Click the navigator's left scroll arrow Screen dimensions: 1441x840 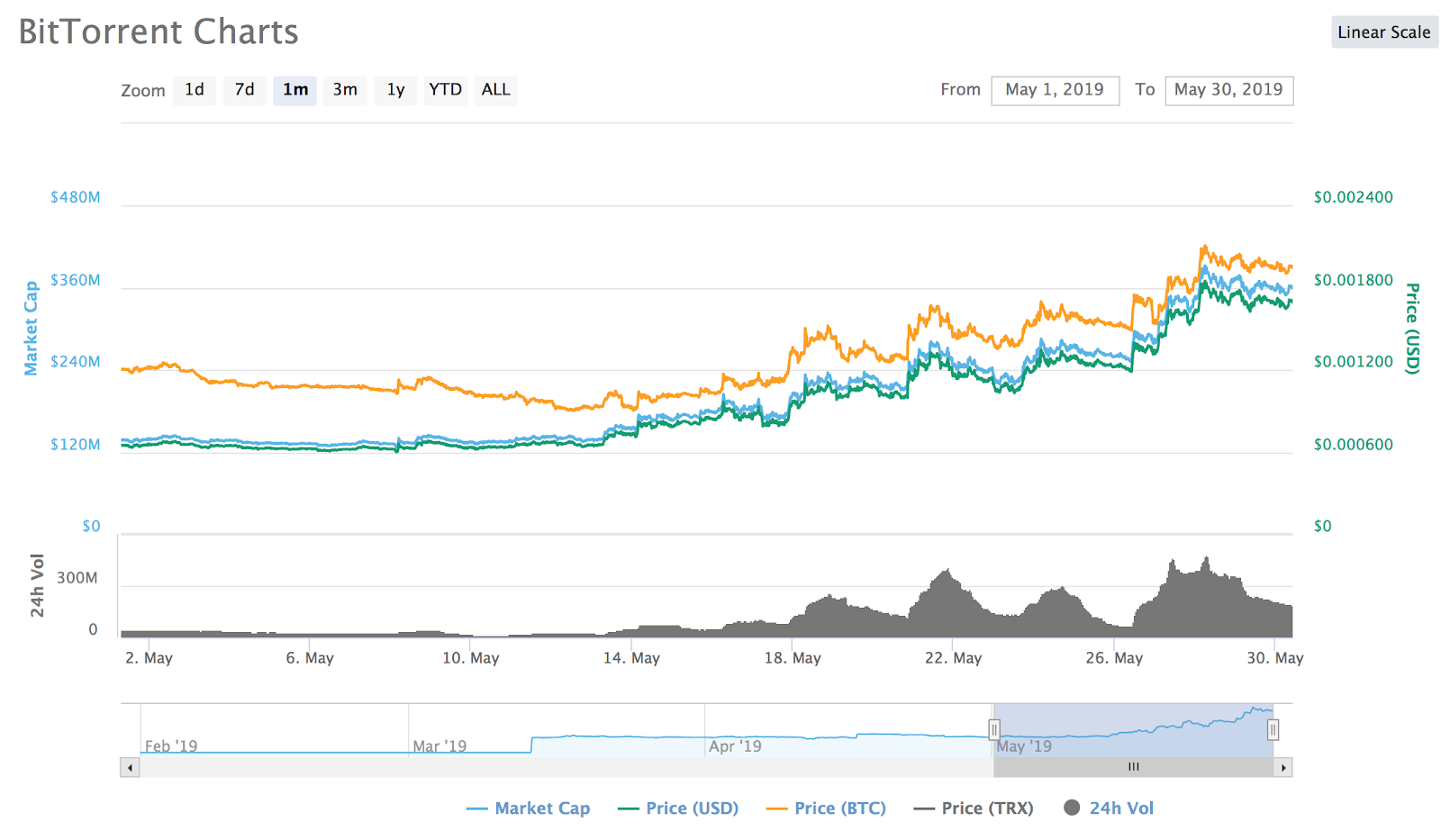click(x=131, y=768)
